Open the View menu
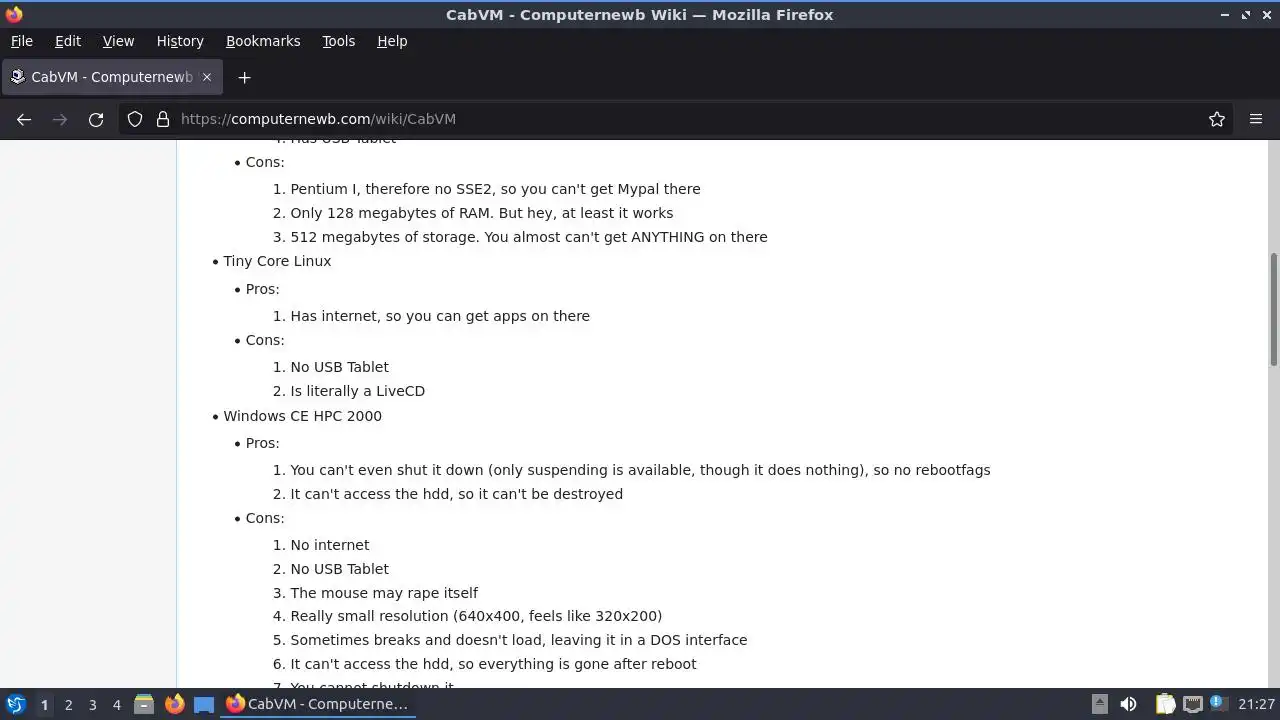This screenshot has height=720, width=1280. [118, 41]
